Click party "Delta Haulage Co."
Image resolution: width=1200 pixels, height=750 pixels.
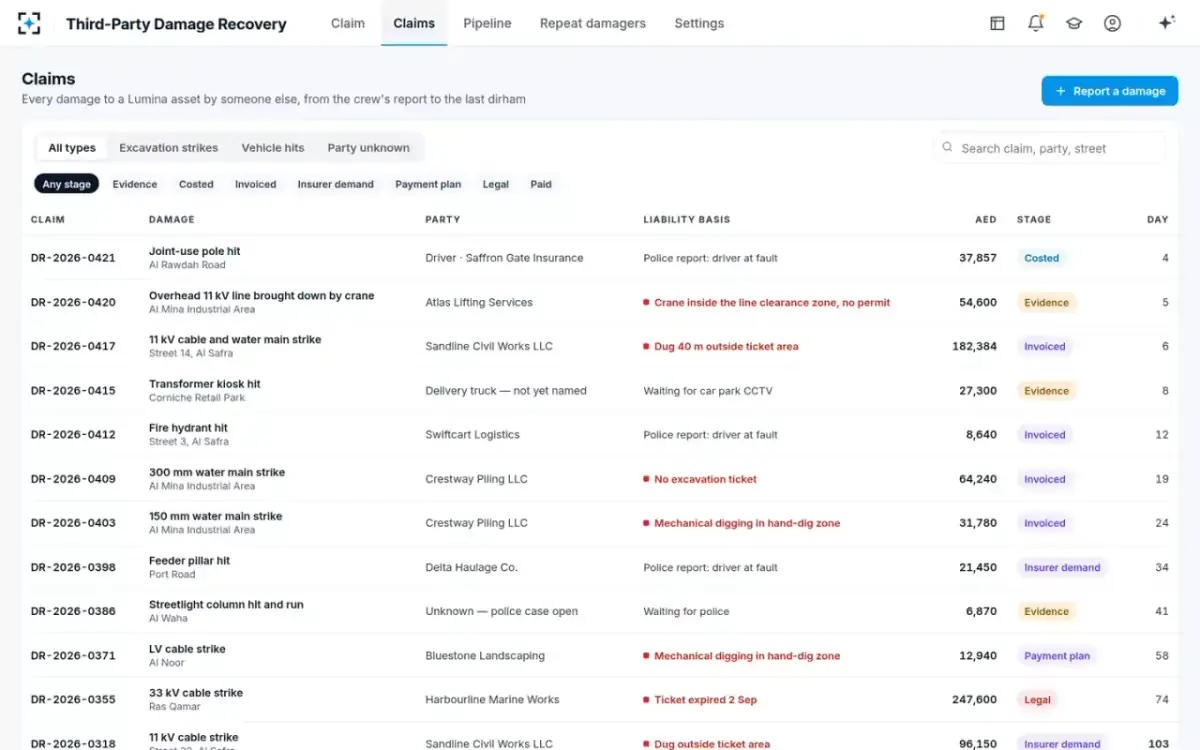471,567
